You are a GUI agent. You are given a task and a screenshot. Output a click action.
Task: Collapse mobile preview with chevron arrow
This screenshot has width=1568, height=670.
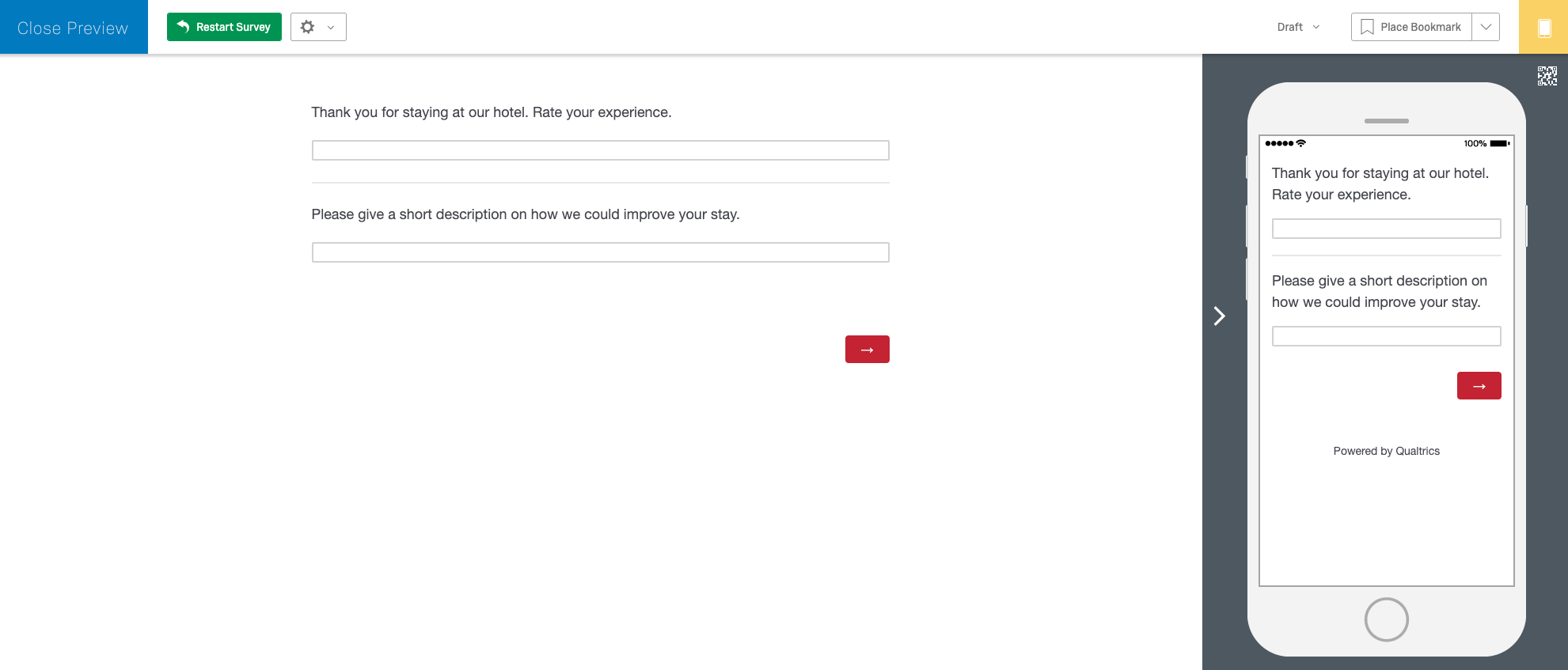(x=1220, y=316)
